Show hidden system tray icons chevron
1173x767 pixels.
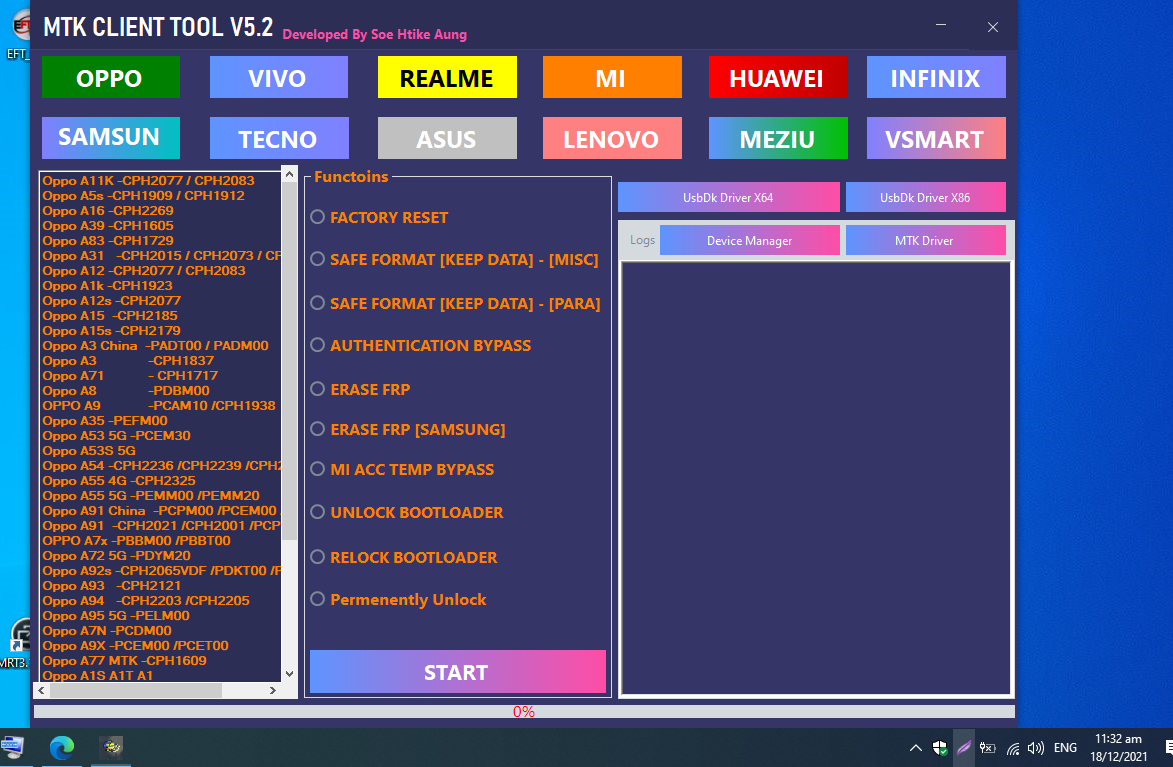(916, 748)
